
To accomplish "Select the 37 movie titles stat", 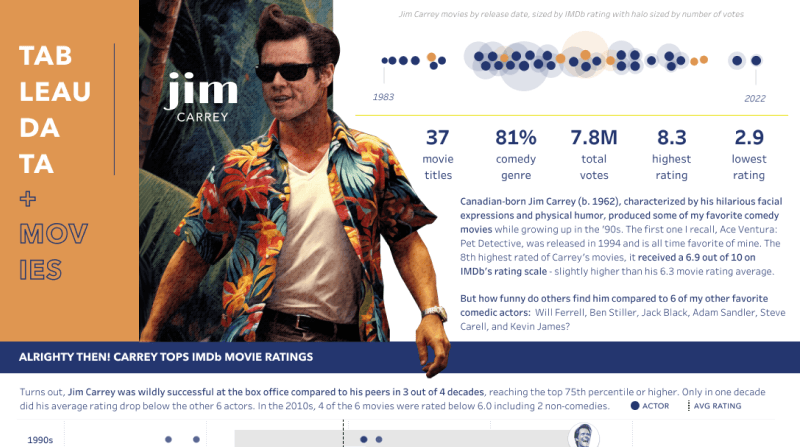I will coord(438,150).
